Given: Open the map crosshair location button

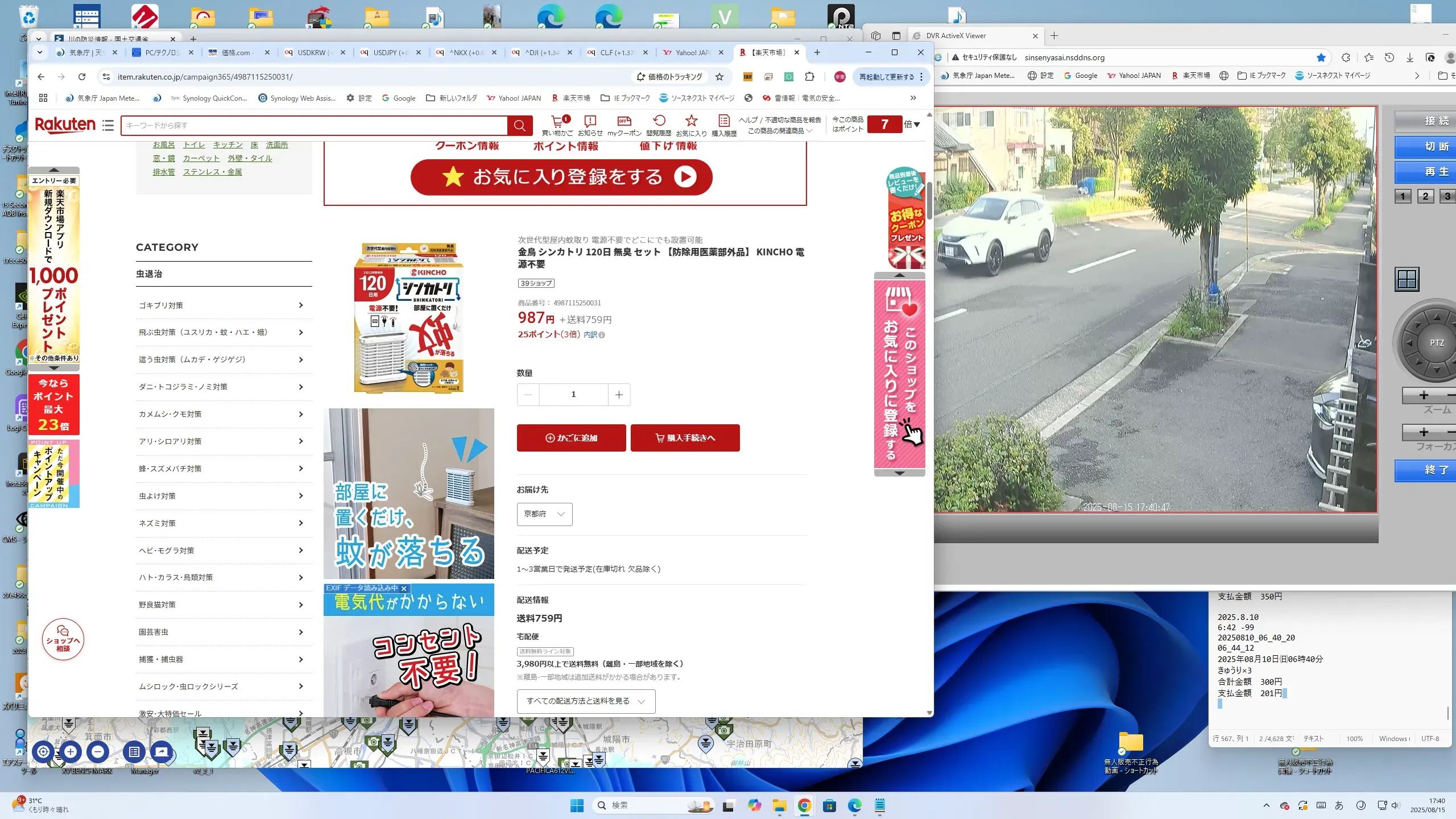Looking at the screenshot, I should pos(43,752).
